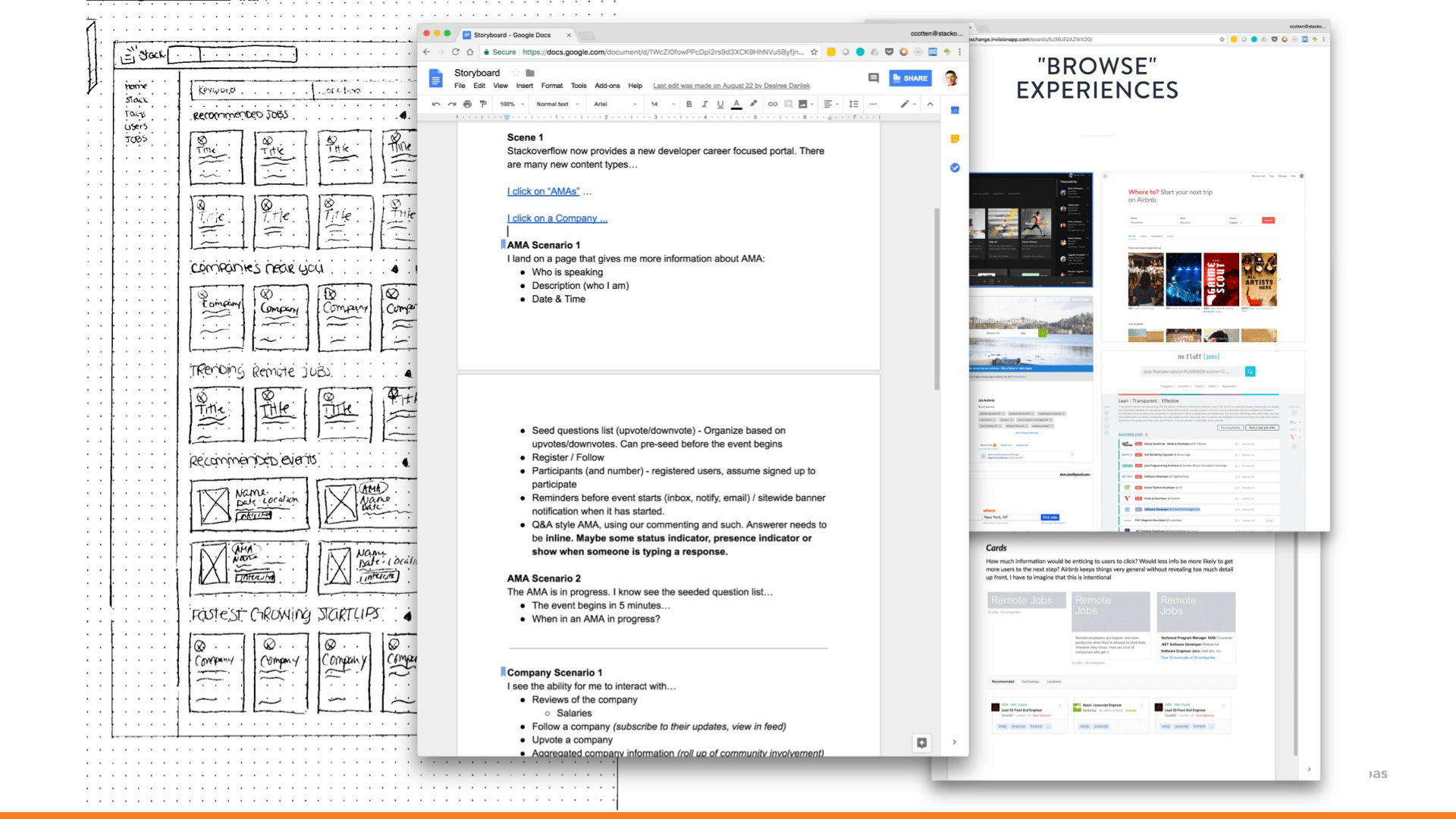Toggle italic formatting
The height and width of the screenshot is (819, 1456).
[704, 104]
